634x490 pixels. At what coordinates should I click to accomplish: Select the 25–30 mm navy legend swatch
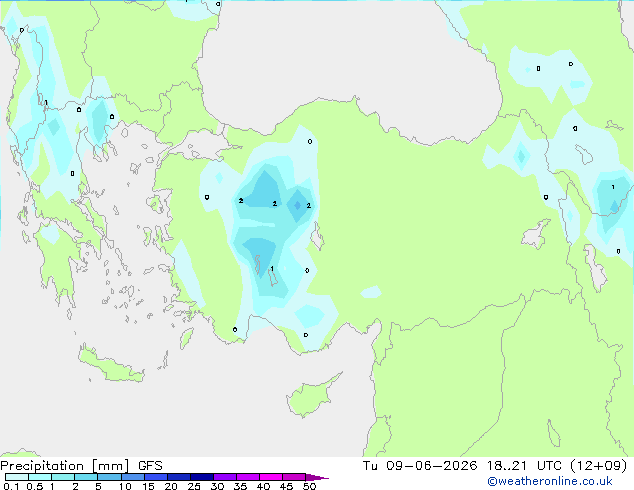click(x=202, y=477)
